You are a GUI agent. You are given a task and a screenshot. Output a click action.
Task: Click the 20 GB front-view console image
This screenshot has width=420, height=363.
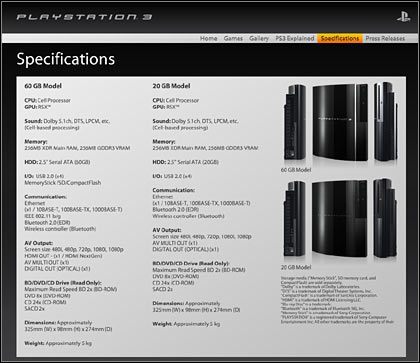point(340,219)
